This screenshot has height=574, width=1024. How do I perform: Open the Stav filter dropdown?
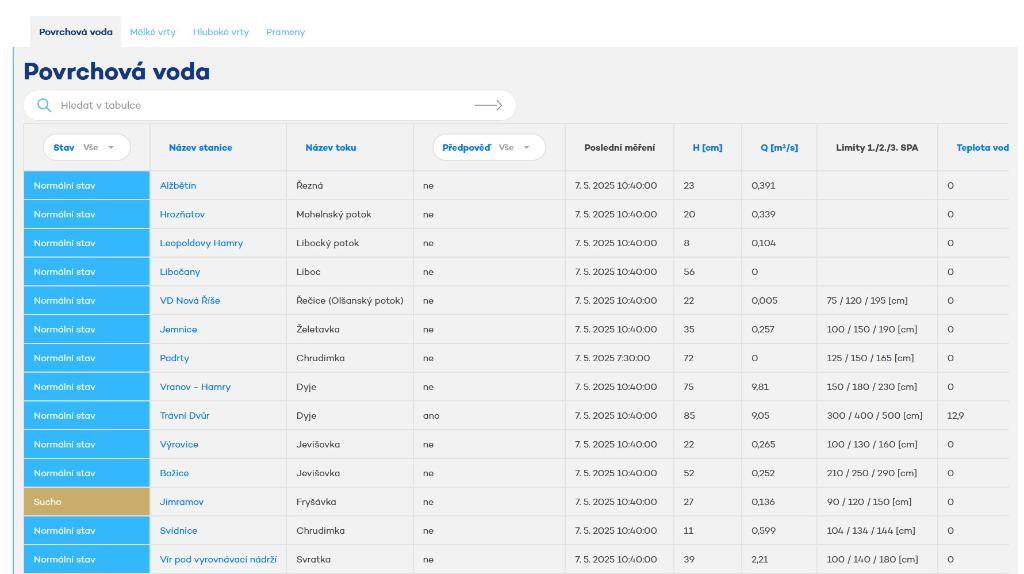[86, 148]
